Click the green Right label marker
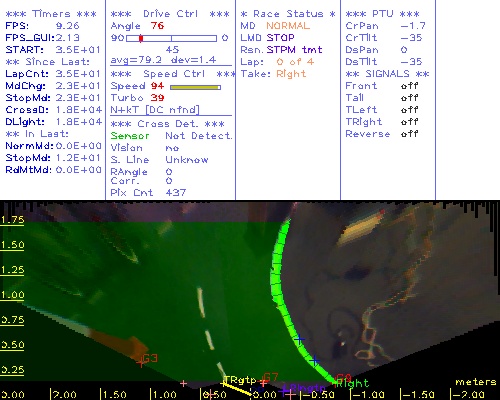Screen dimensions: 500x400 coord(353,383)
